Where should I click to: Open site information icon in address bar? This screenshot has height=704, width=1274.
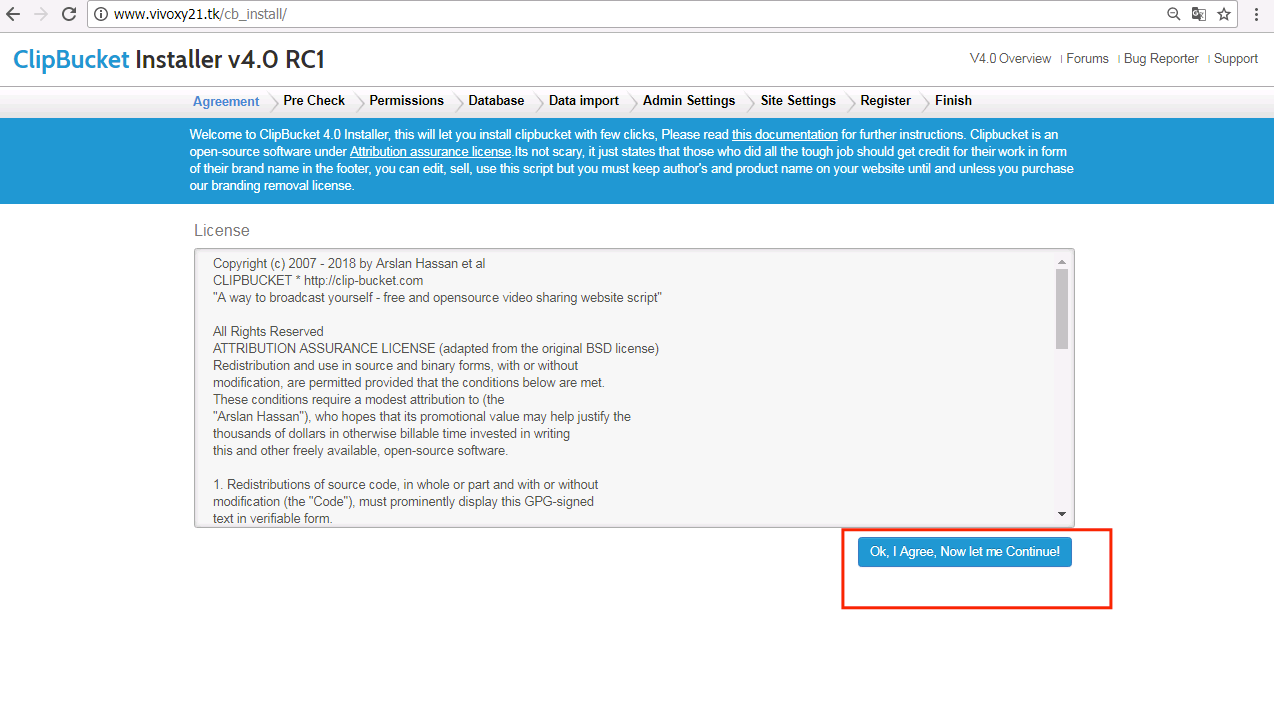point(101,15)
